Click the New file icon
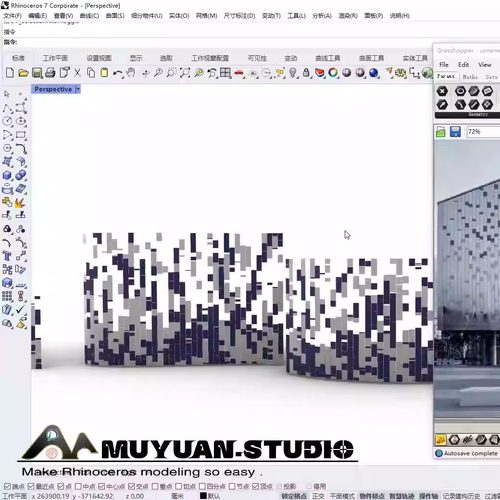 click(10, 73)
